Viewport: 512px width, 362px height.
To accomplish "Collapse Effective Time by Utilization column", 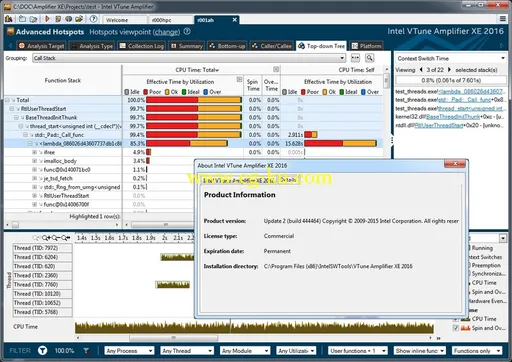I will tap(239, 79).
